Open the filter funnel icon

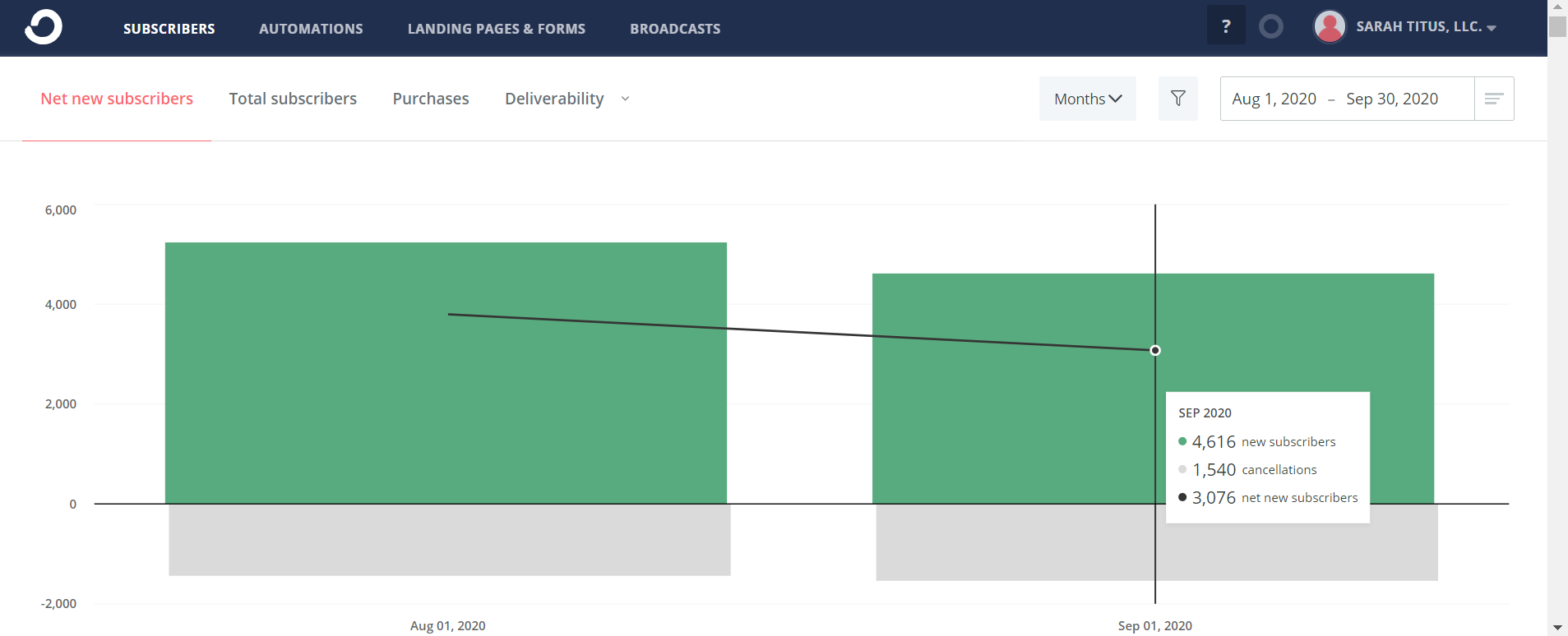tap(1178, 99)
